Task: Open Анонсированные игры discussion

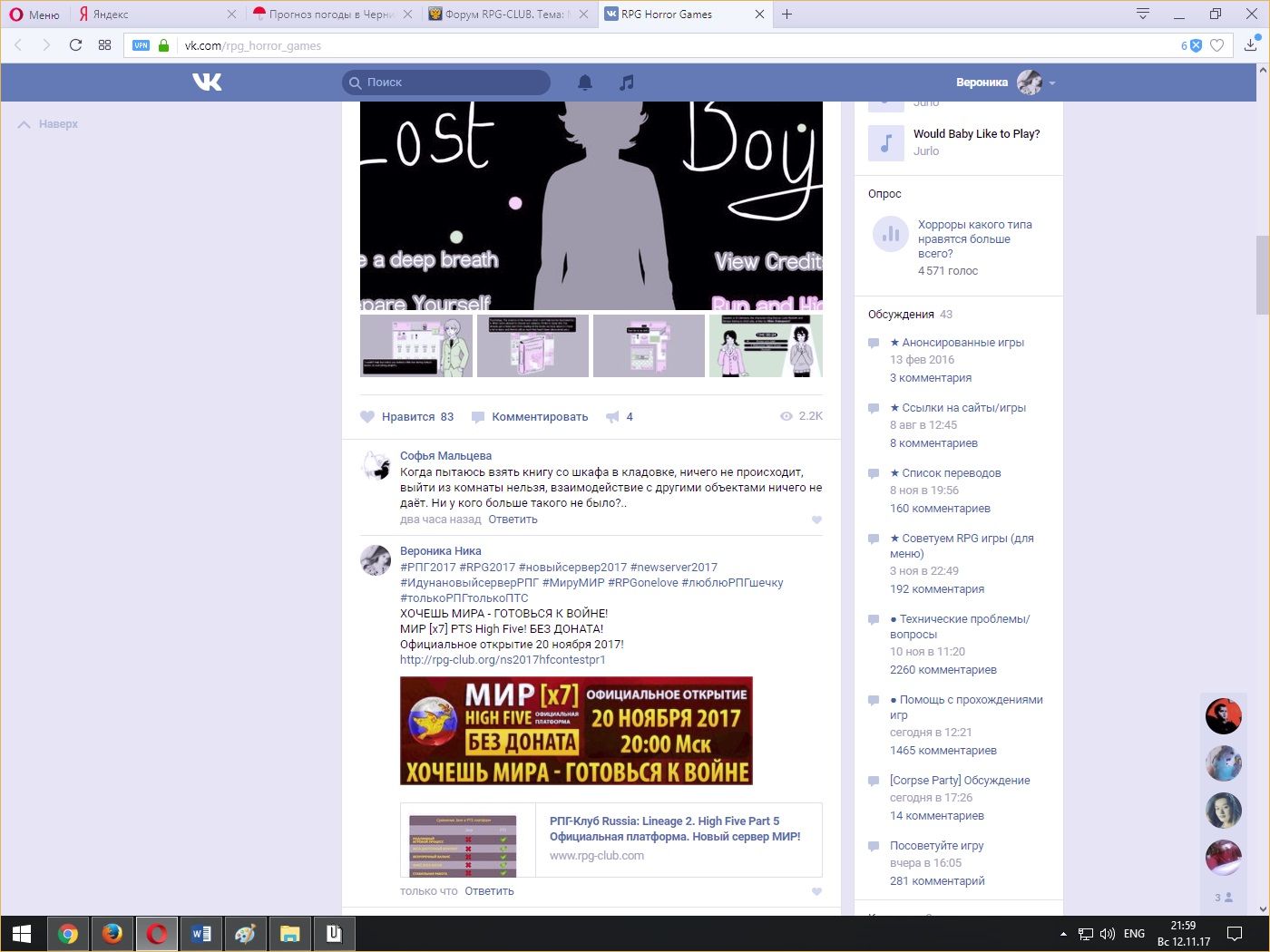Action: [x=957, y=343]
